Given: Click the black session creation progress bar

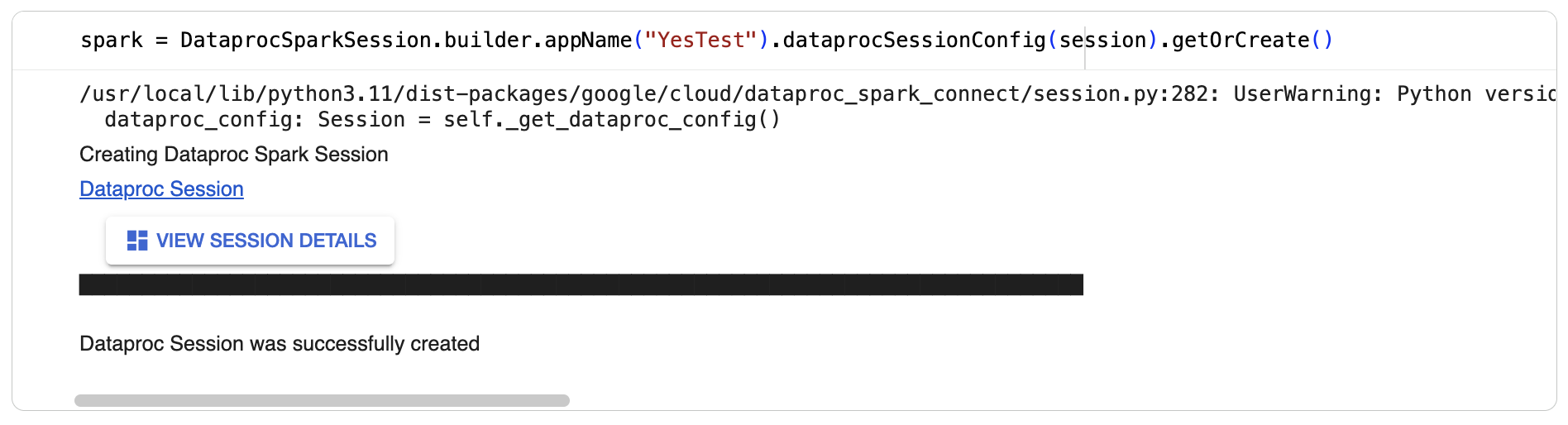Looking at the screenshot, I should [581, 285].
